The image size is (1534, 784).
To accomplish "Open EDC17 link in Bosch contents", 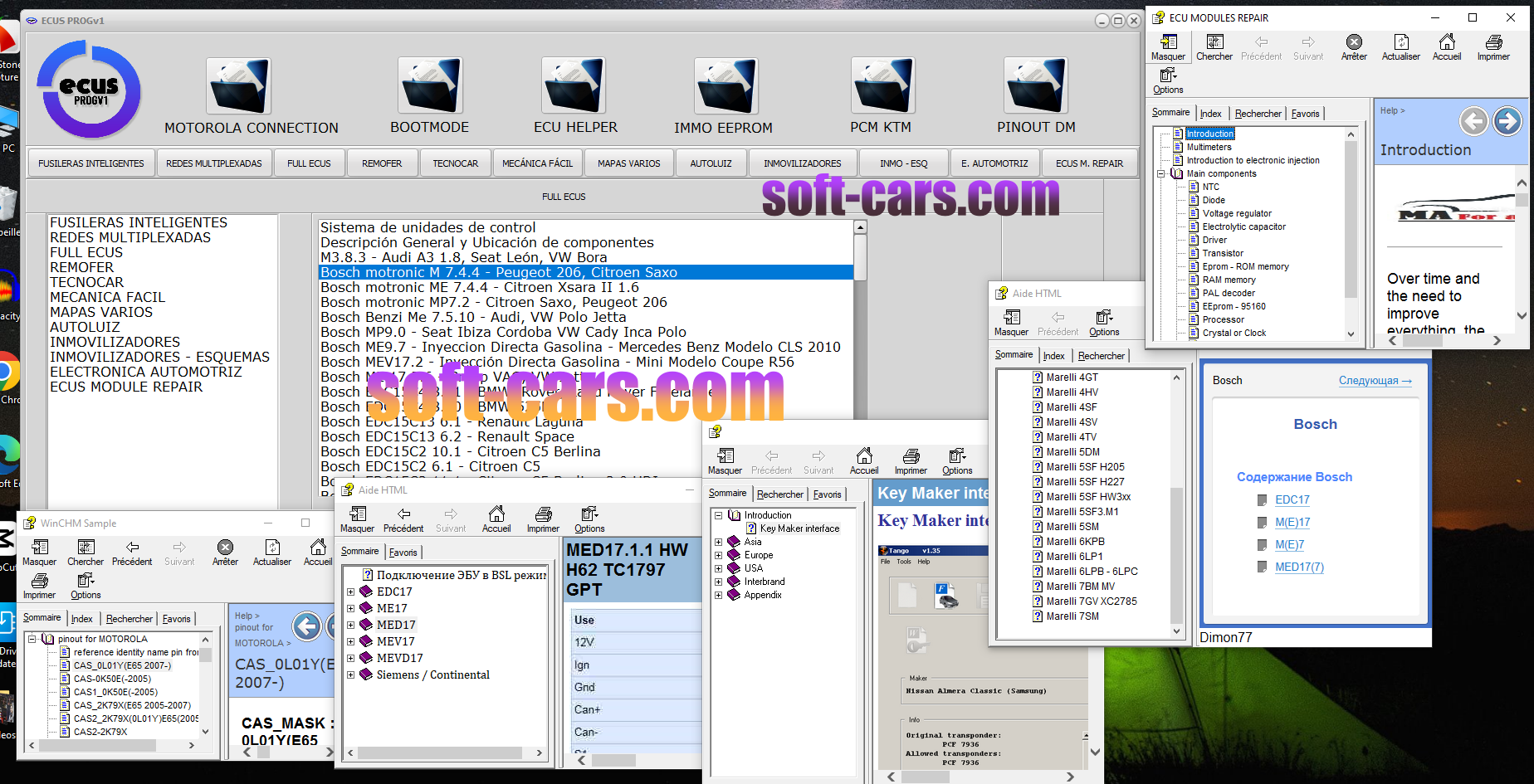I will [1292, 499].
